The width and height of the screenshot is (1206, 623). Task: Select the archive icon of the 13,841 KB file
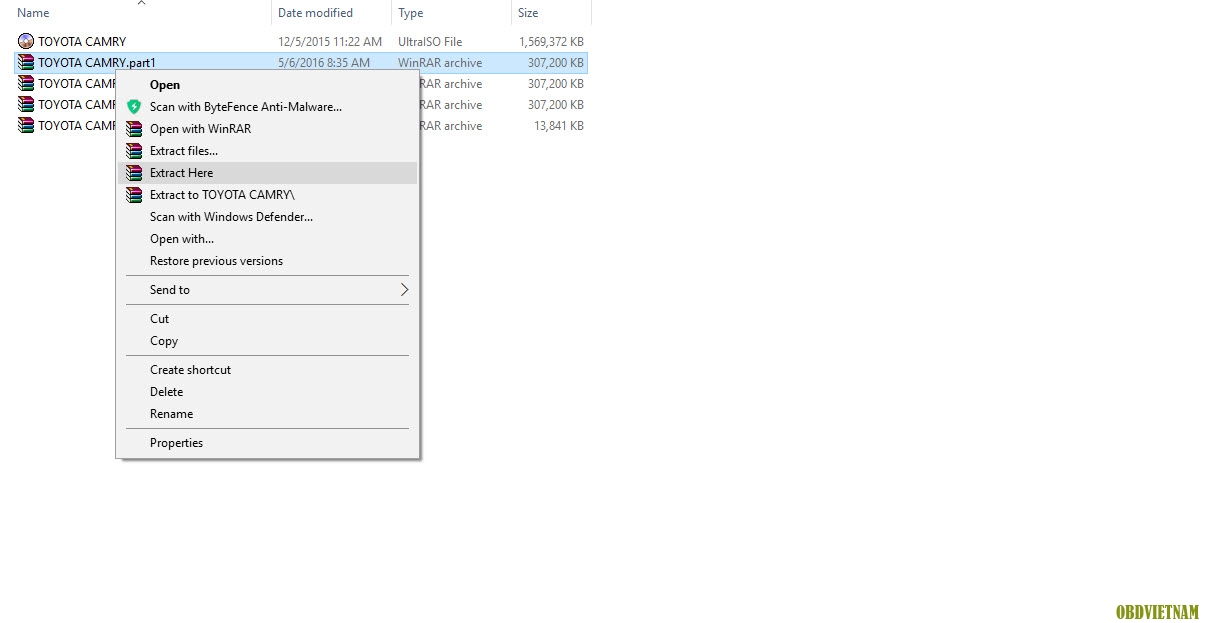[x=26, y=125]
